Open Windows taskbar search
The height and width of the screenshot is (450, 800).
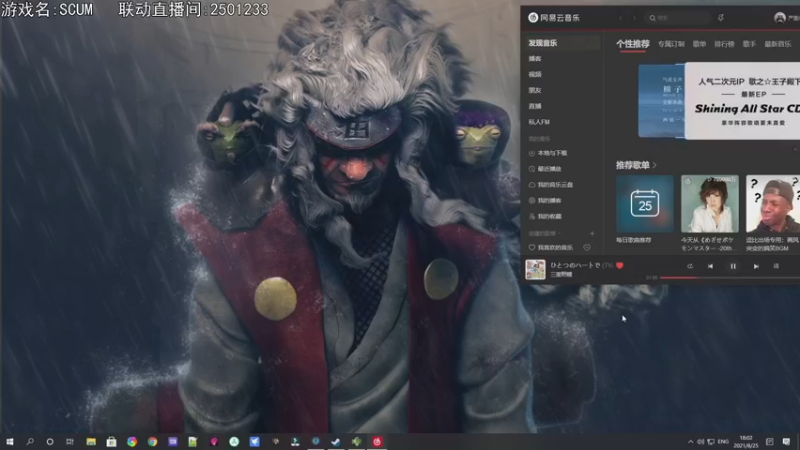(x=30, y=442)
